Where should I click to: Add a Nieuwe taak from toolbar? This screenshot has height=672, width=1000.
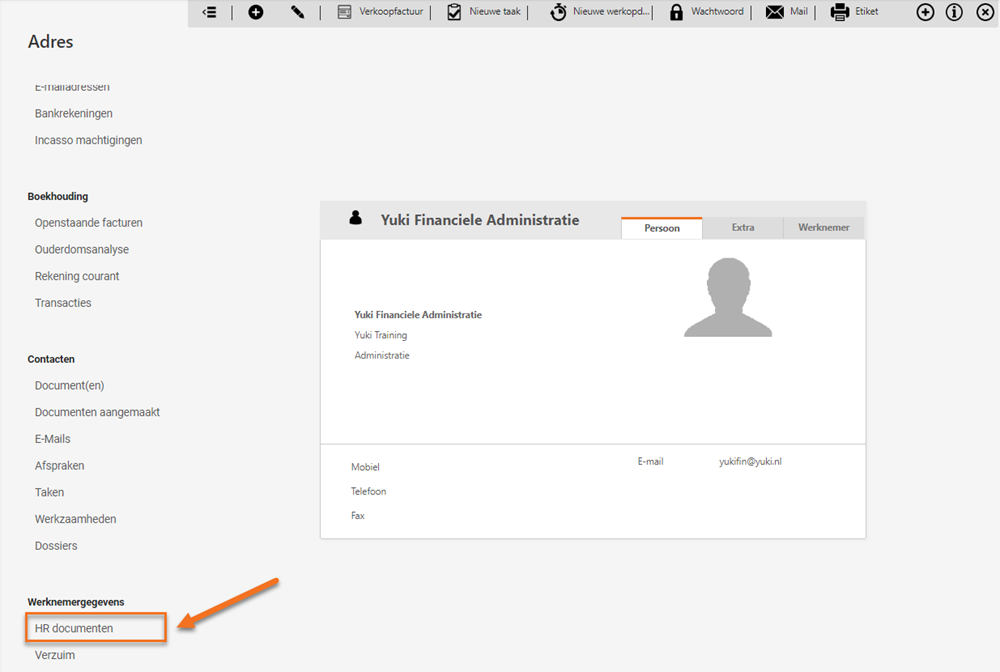pyautogui.click(x=484, y=12)
